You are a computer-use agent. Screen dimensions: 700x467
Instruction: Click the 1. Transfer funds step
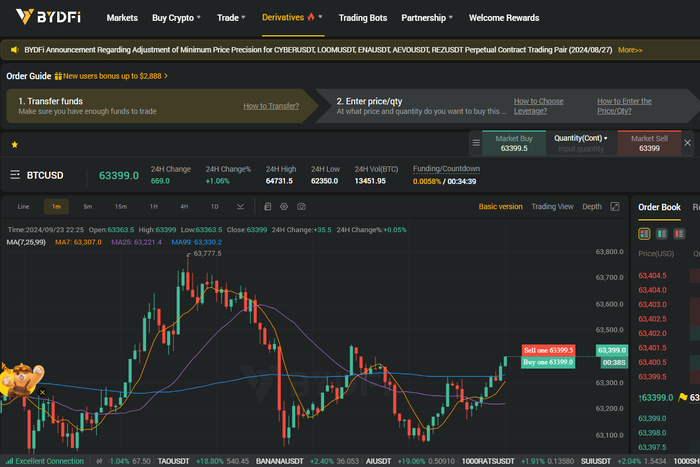(x=161, y=106)
